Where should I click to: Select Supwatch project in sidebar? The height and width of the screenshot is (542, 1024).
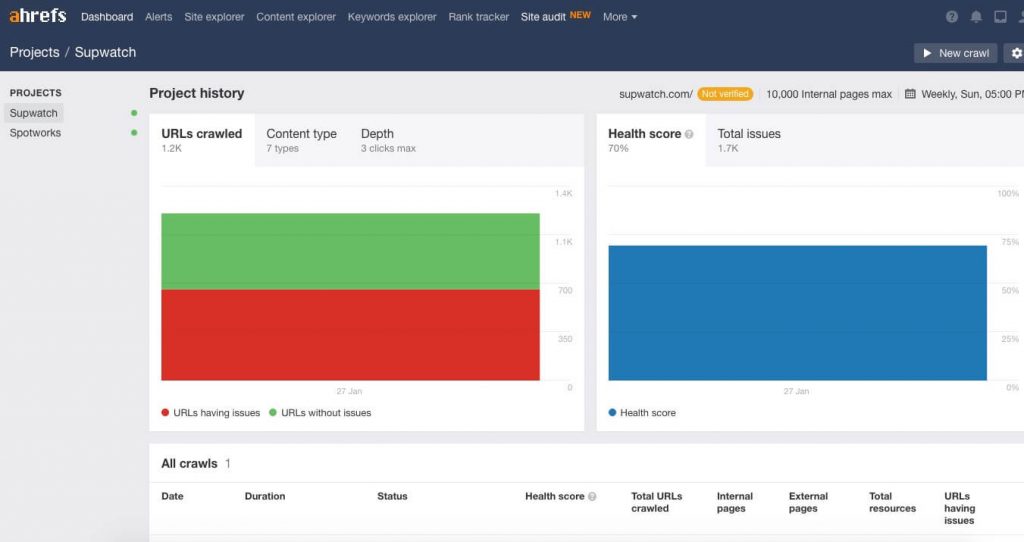click(33, 113)
